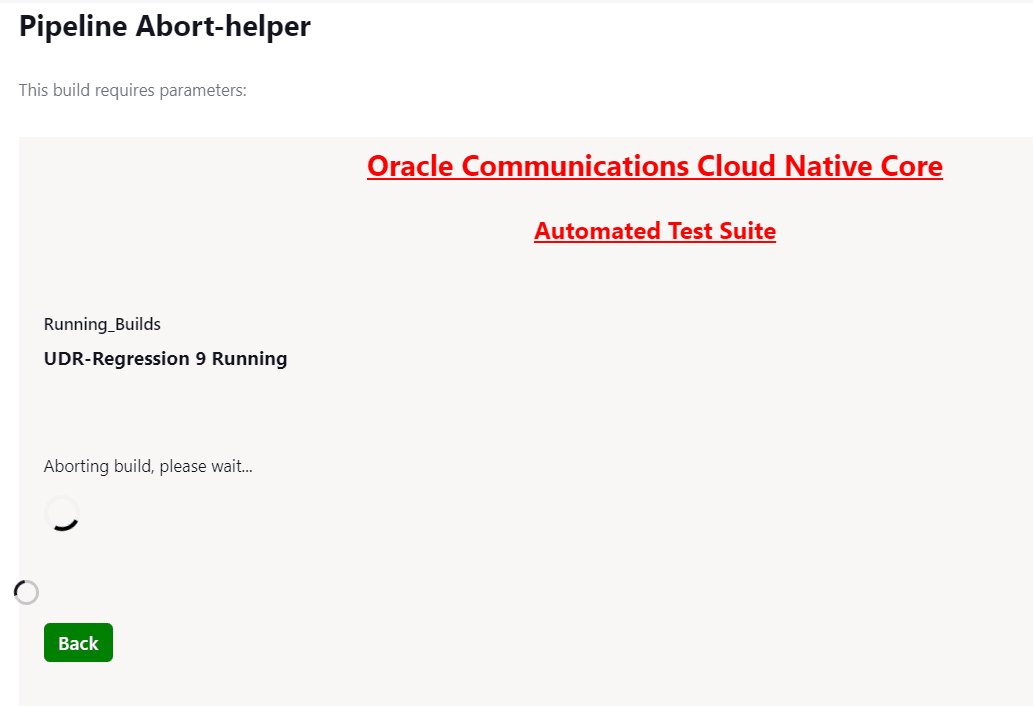Select 'UDR-Regression 9 Running' build entry

(x=165, y=359)
